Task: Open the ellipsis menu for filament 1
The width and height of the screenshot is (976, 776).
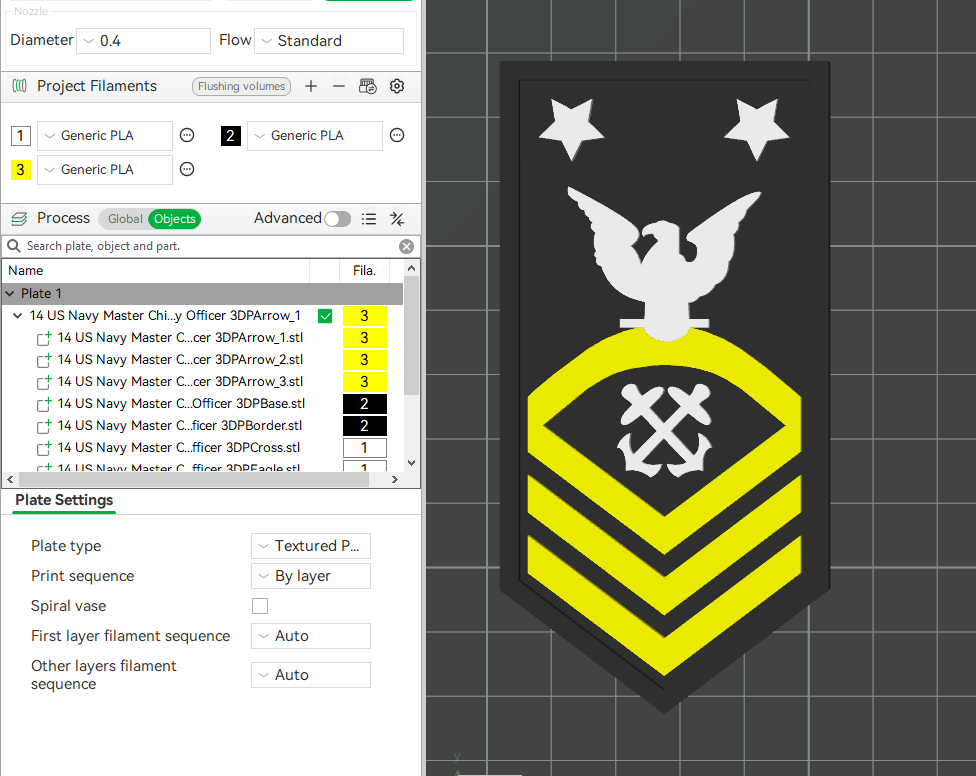Action: [187, 135]
